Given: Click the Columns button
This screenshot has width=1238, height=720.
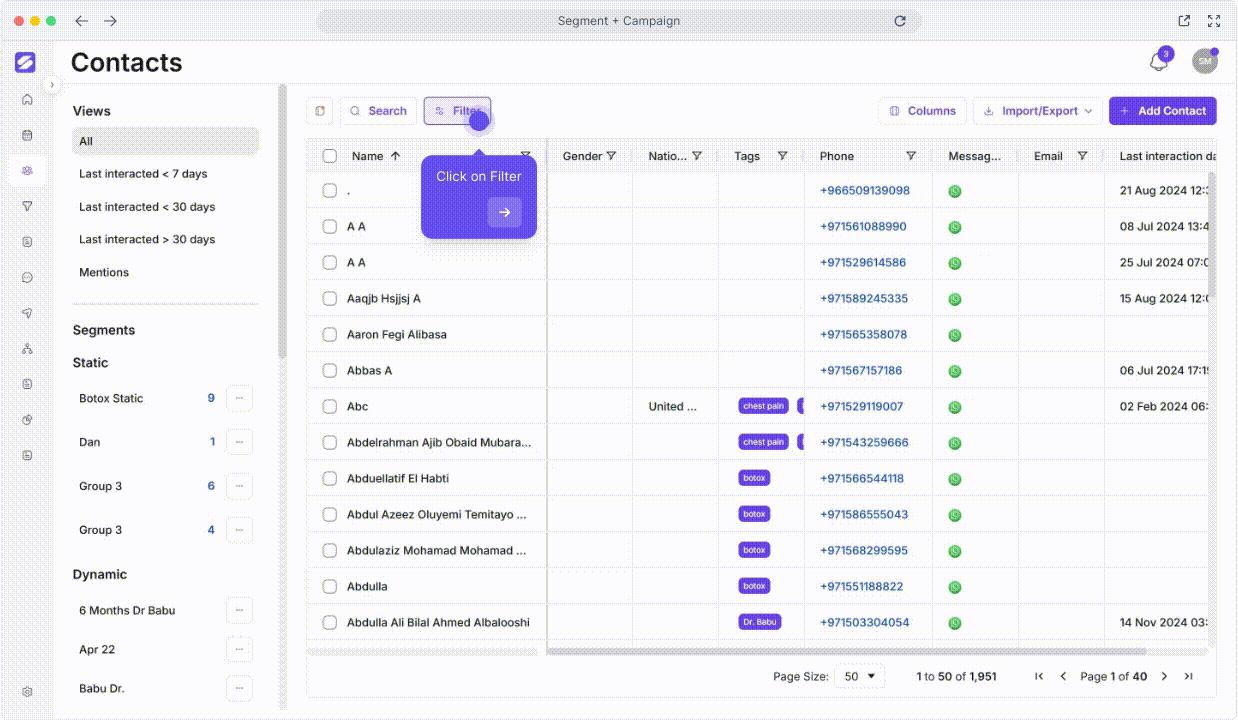Looking at the screenshot, I should point(922,111).
